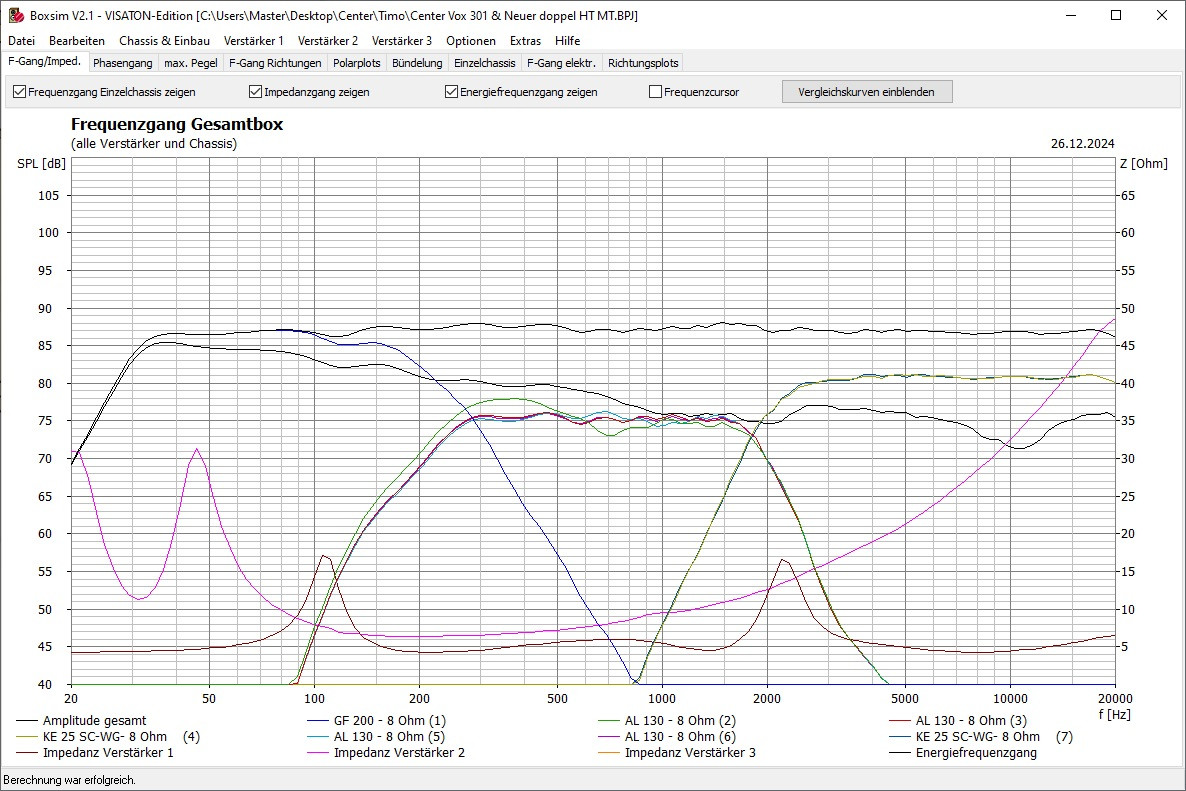Switch to the Phasengang tab
1186x791 pixels.
click(x=122, y=63)
